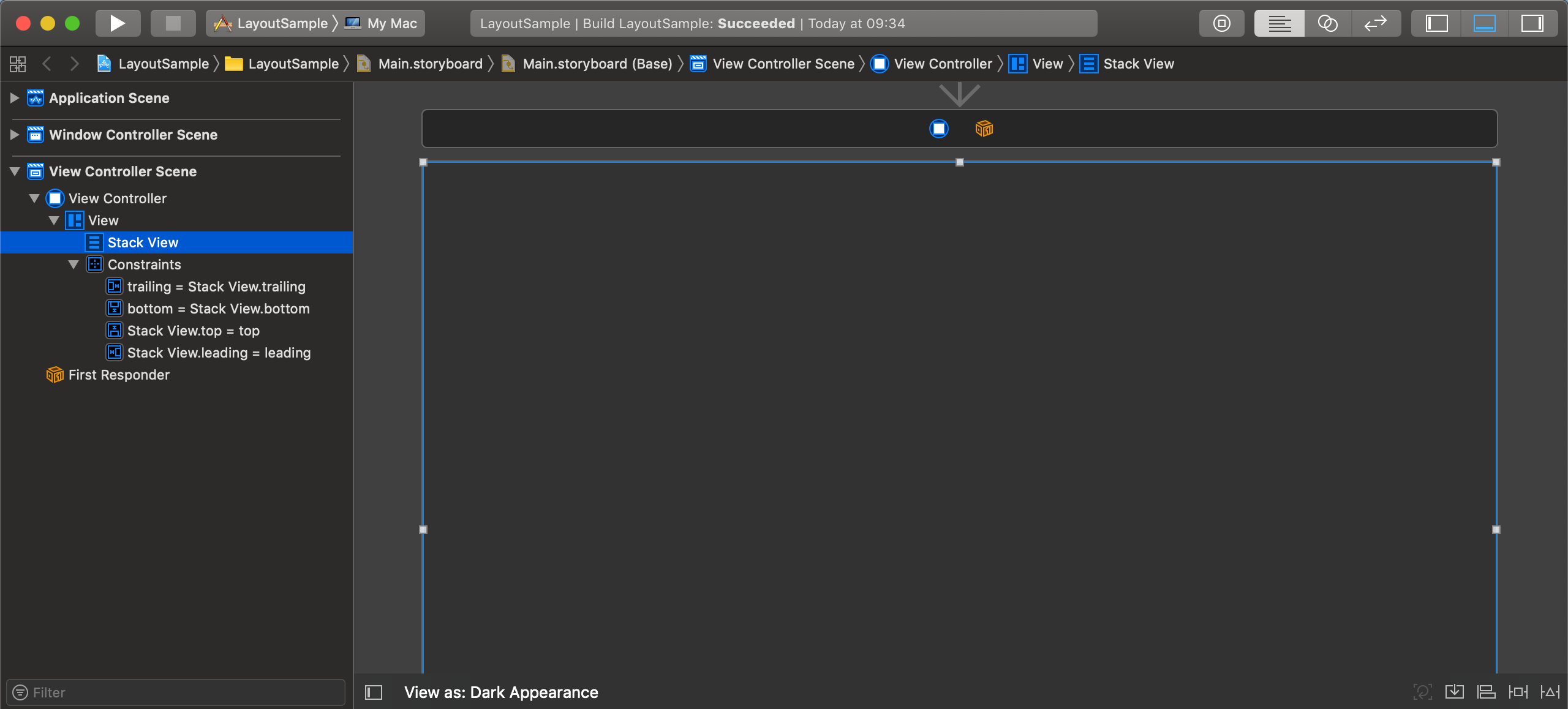Collapse the Constraints group in the outline
Viewport: 1568px width, 709px height.
point(74,264)
